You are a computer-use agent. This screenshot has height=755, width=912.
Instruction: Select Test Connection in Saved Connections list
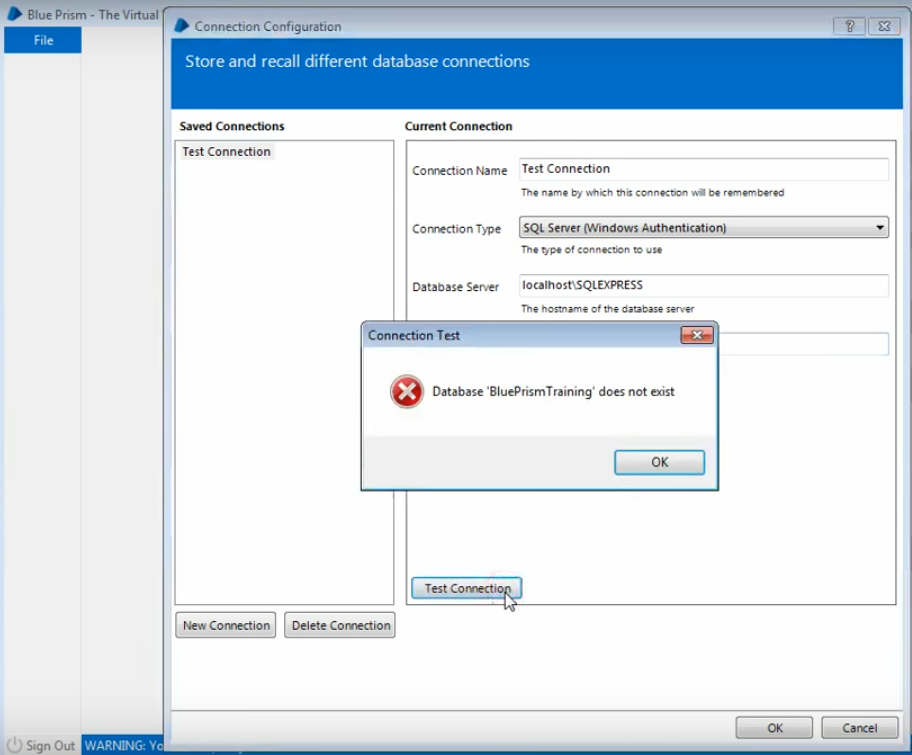coord(226,152)
